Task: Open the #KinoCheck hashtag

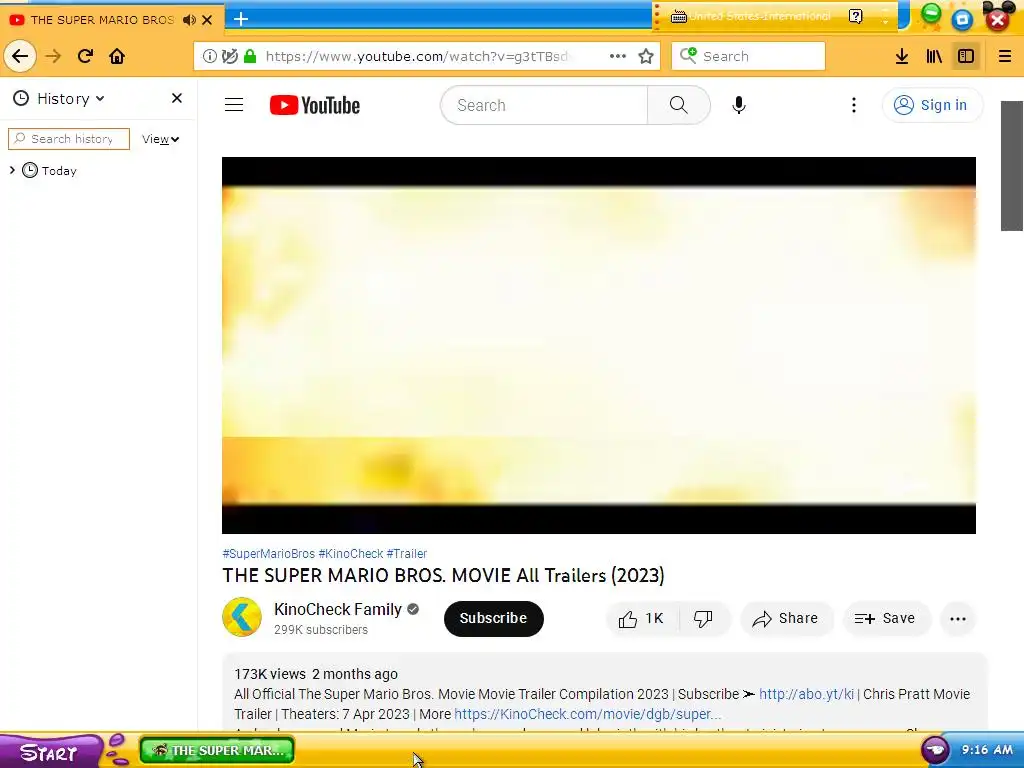Action: [x=351, y=554]
